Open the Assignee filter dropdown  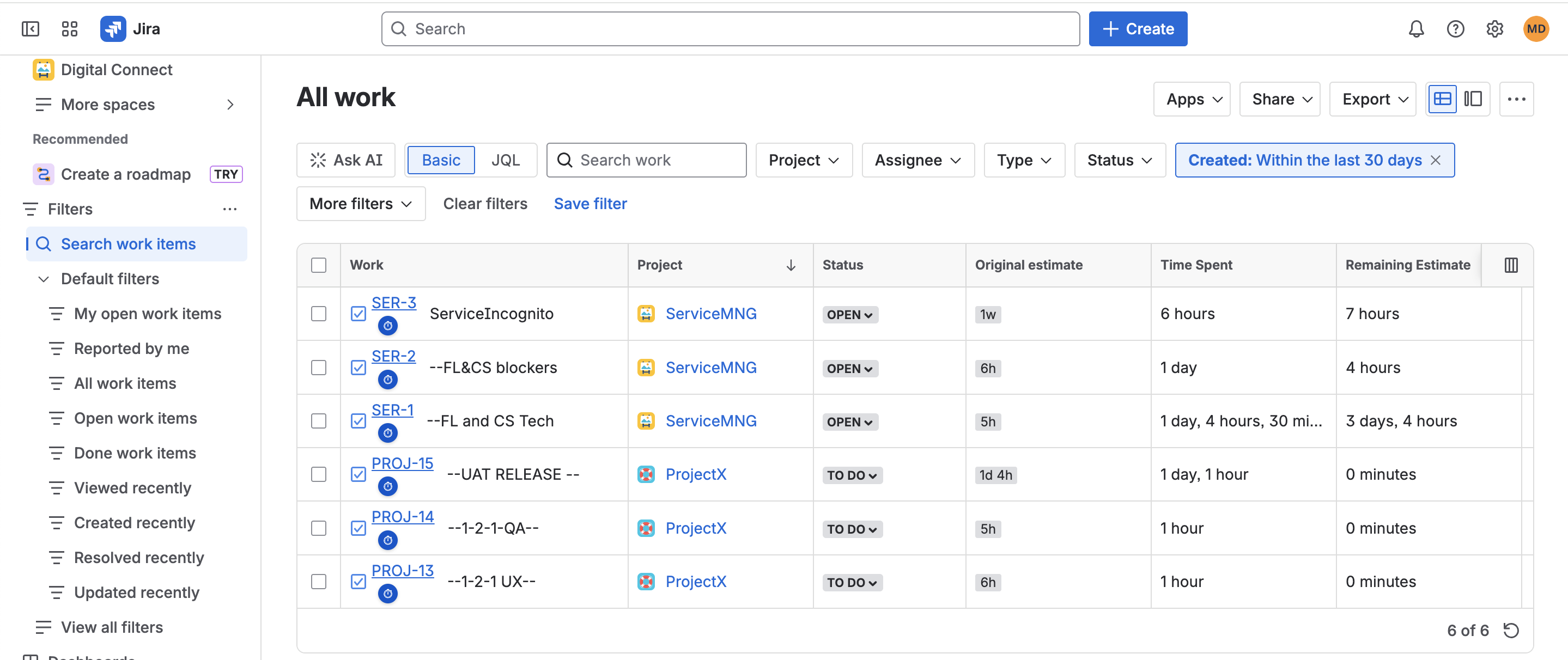click(x=917, y=160)
